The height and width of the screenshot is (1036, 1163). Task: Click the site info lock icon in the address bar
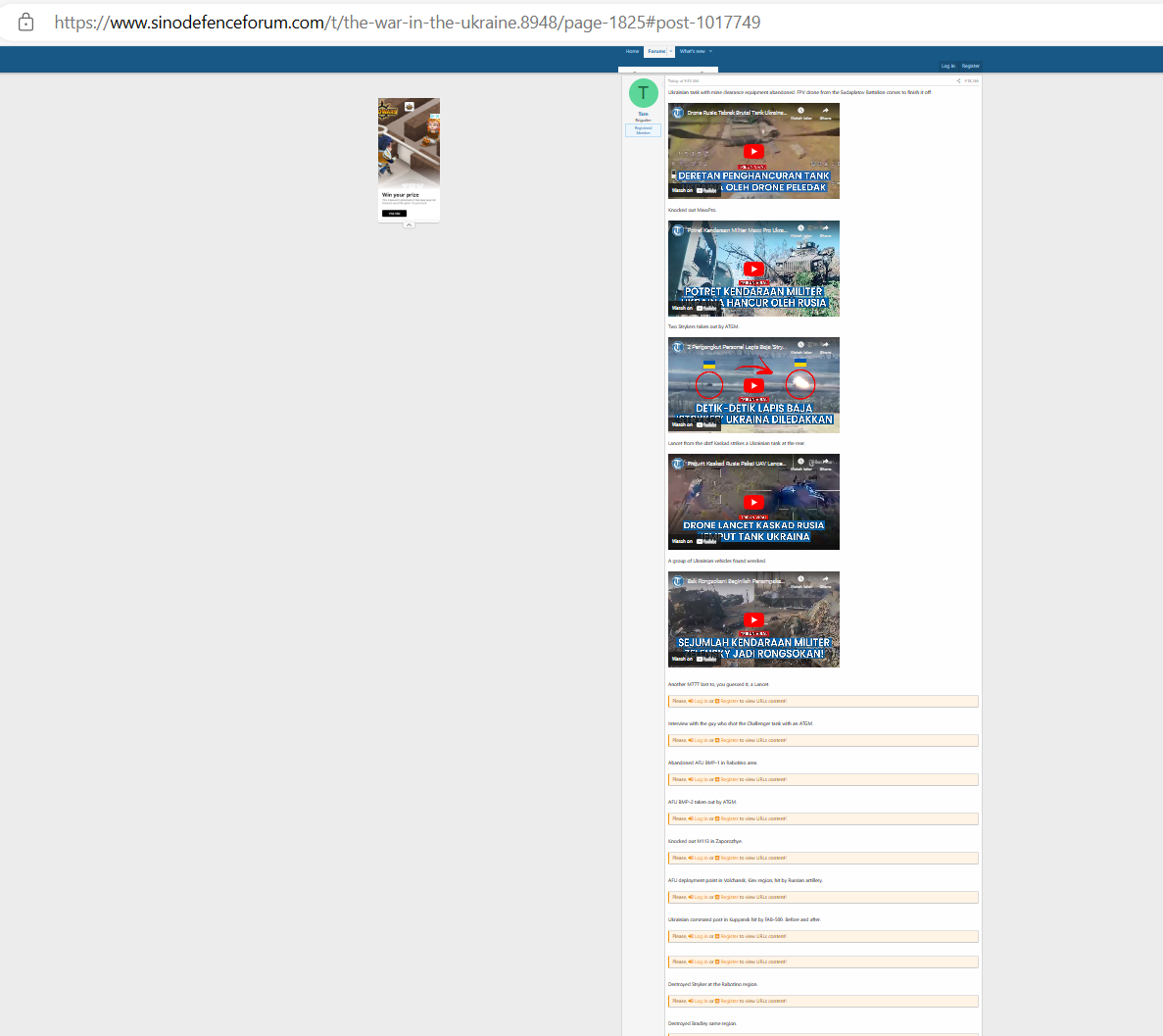click(x=26, y=23)
